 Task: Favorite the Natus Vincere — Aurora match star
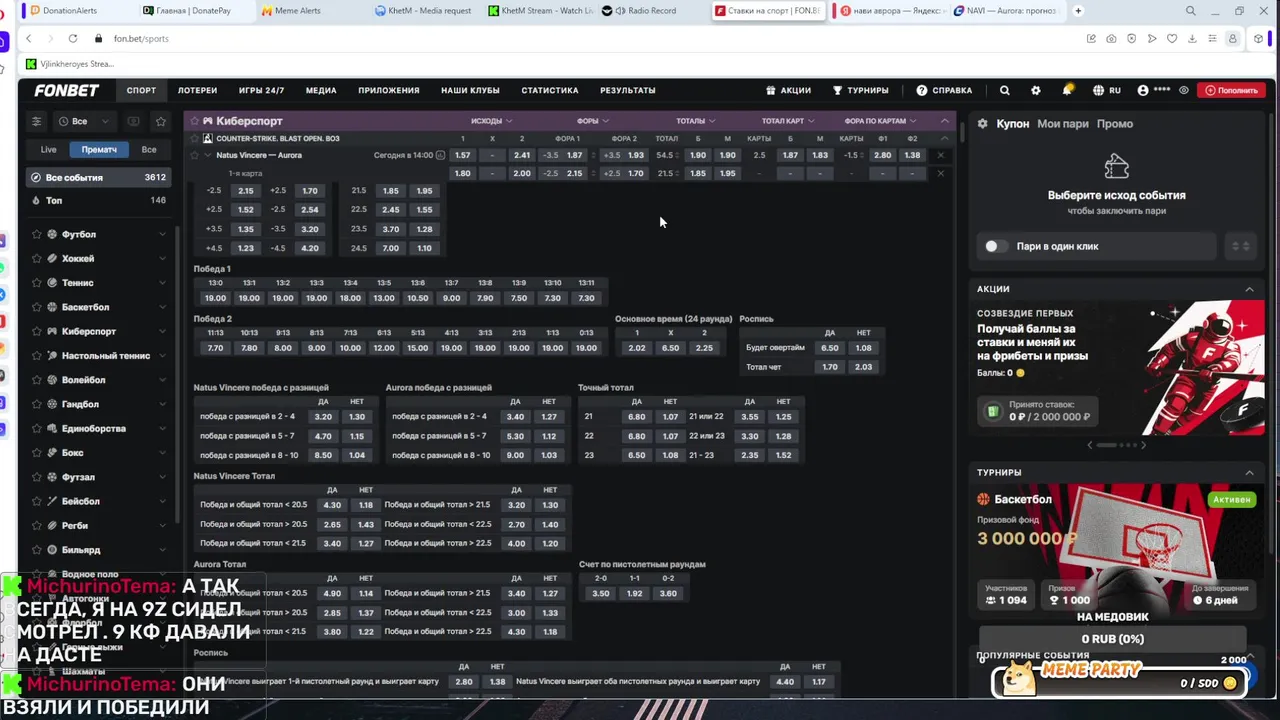[x=194, y=155]
